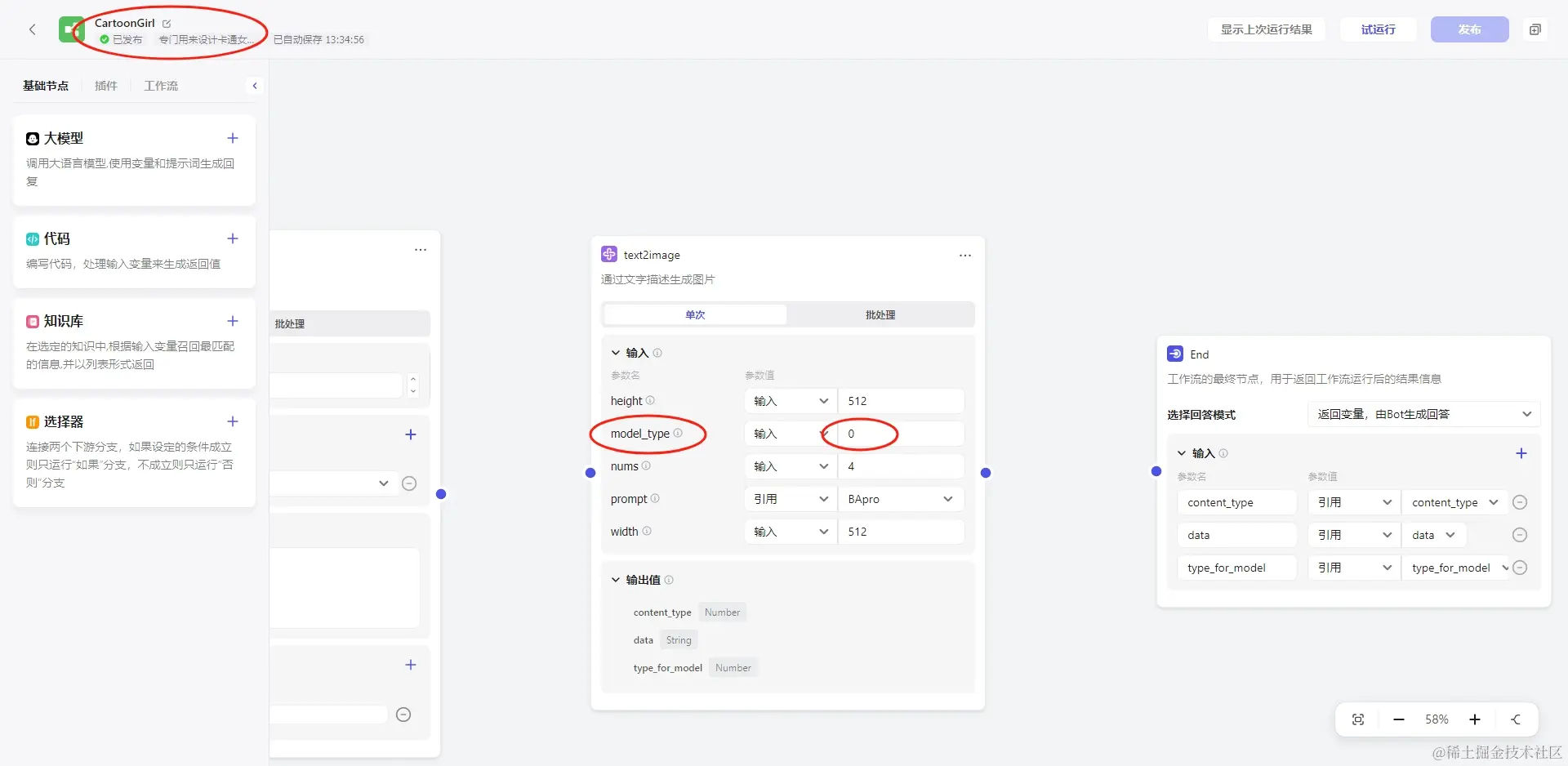Open the width input type dropdown
The width and height of the screenshot is (1568, 766).
[x=791, y=532]
